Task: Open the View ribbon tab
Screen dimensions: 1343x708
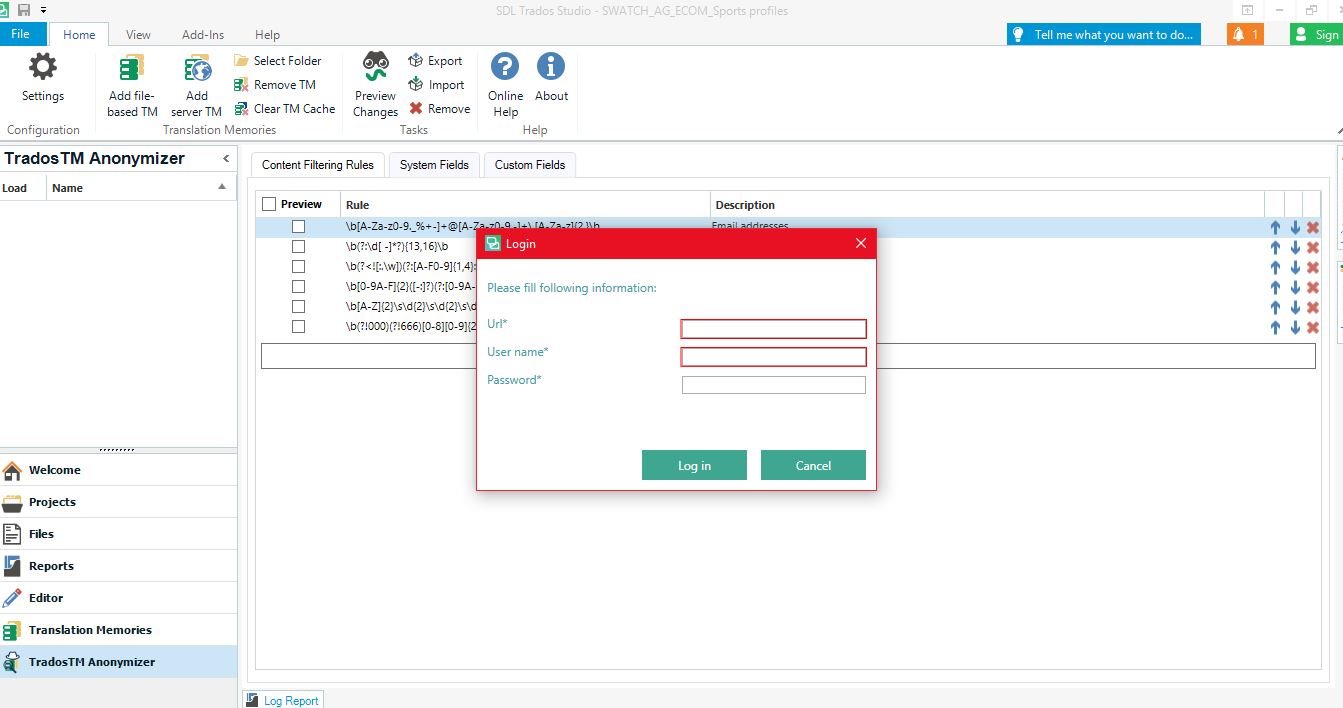Action: (x=138, y=33)
